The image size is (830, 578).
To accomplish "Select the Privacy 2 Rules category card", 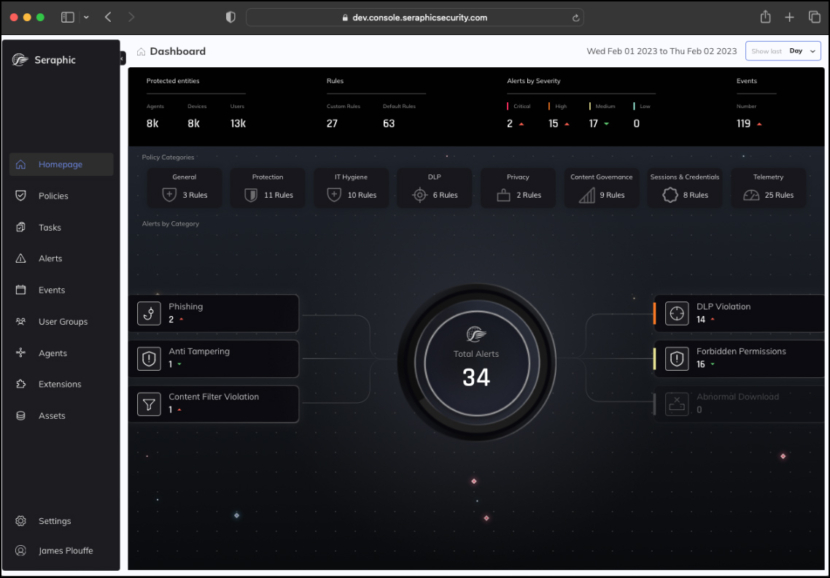I will [518, 188].
